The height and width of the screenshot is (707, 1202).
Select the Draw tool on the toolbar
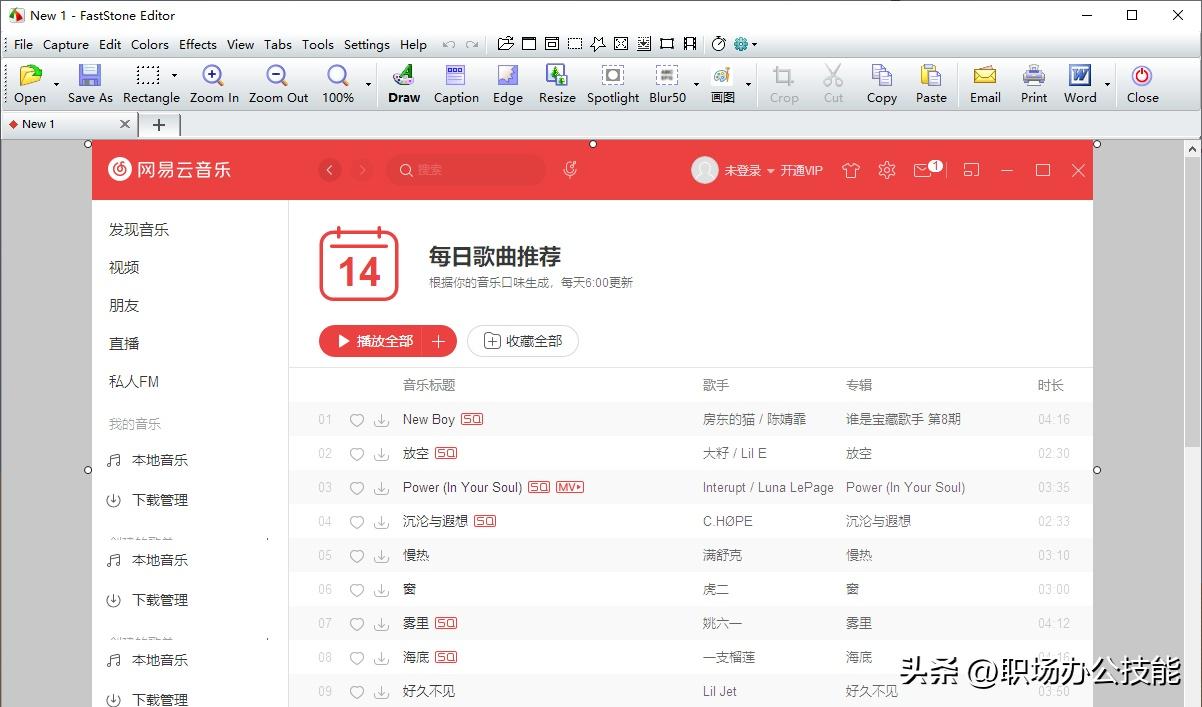pos(403,80)
